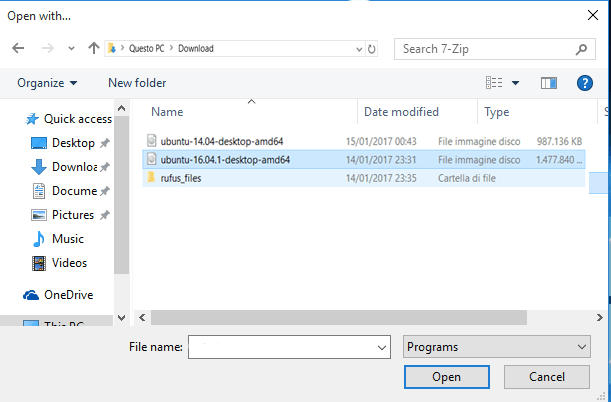Viewport: 611px width, 402px height.
Task: Open Pictures in the sidebar
Action: click(x=62, y=215)
